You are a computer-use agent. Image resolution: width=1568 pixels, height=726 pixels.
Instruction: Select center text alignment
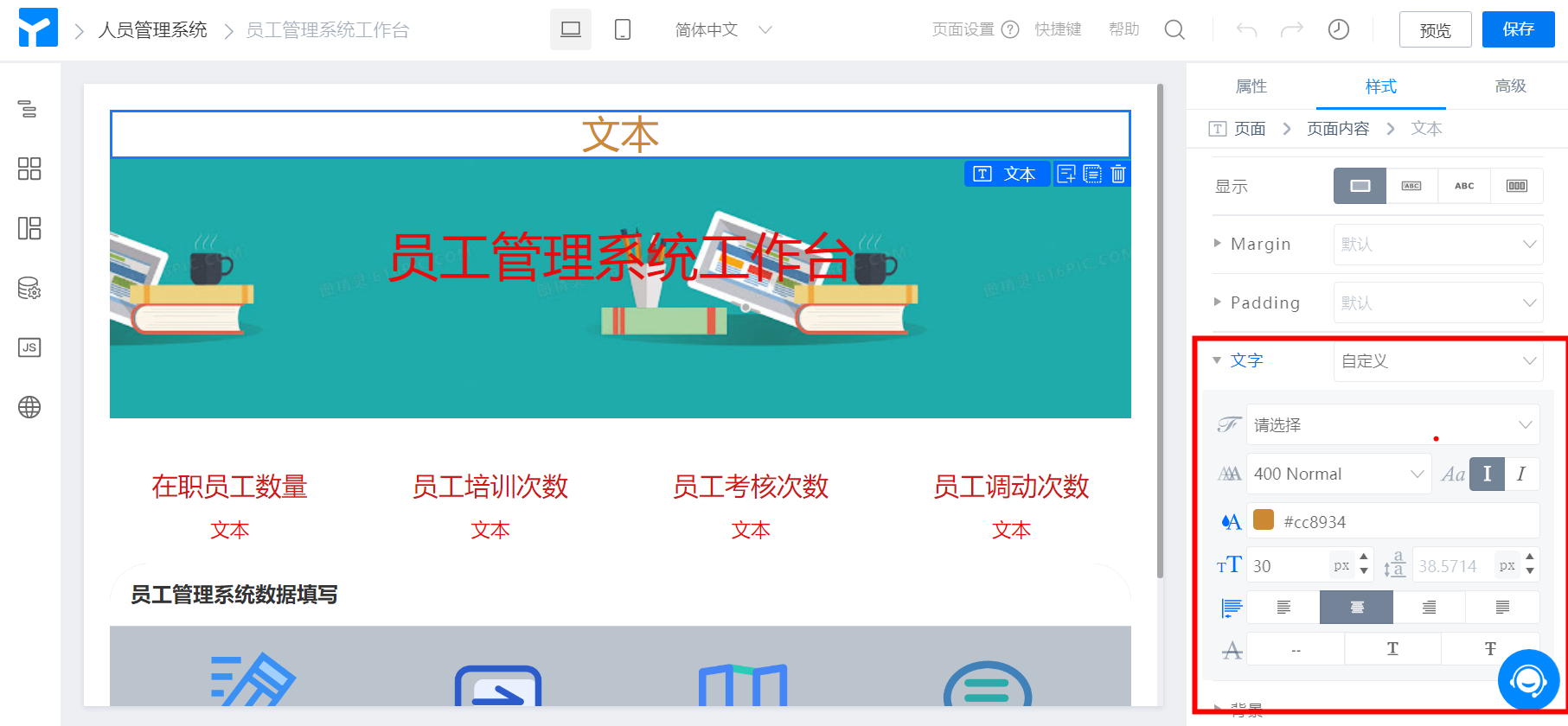1356,608
